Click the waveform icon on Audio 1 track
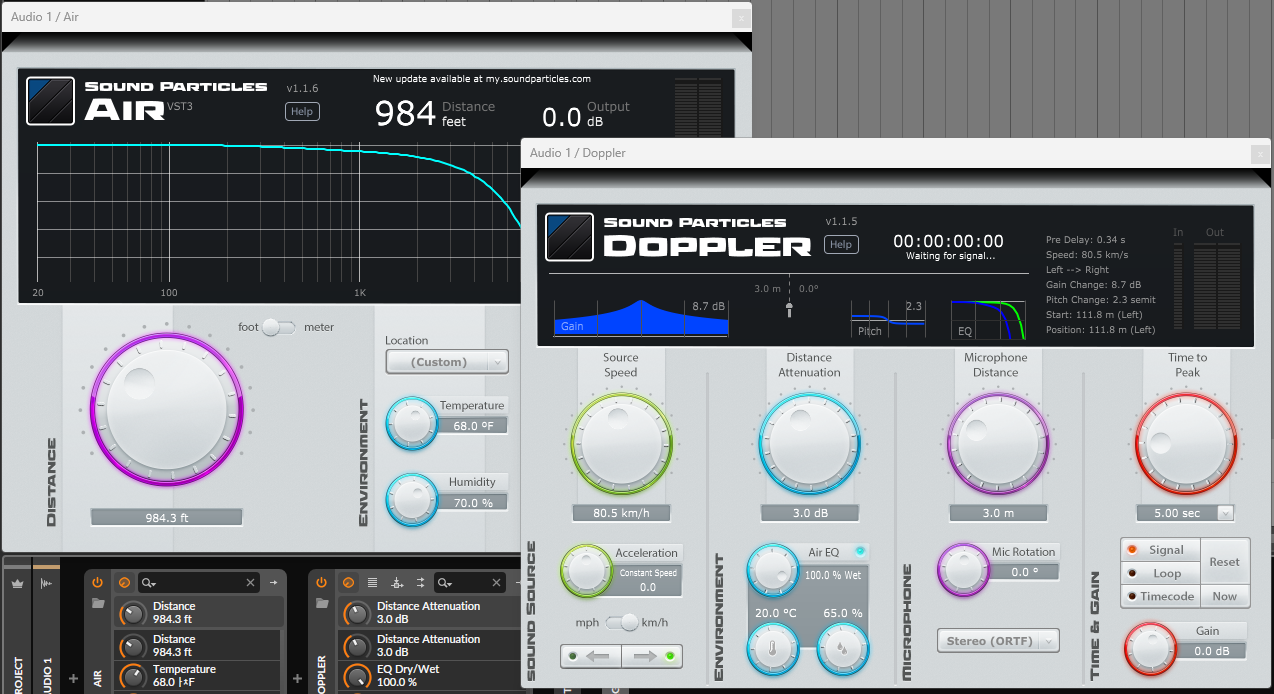This screenshot has width=1274, height=694. pyautogui.click(x=46, y=583)
